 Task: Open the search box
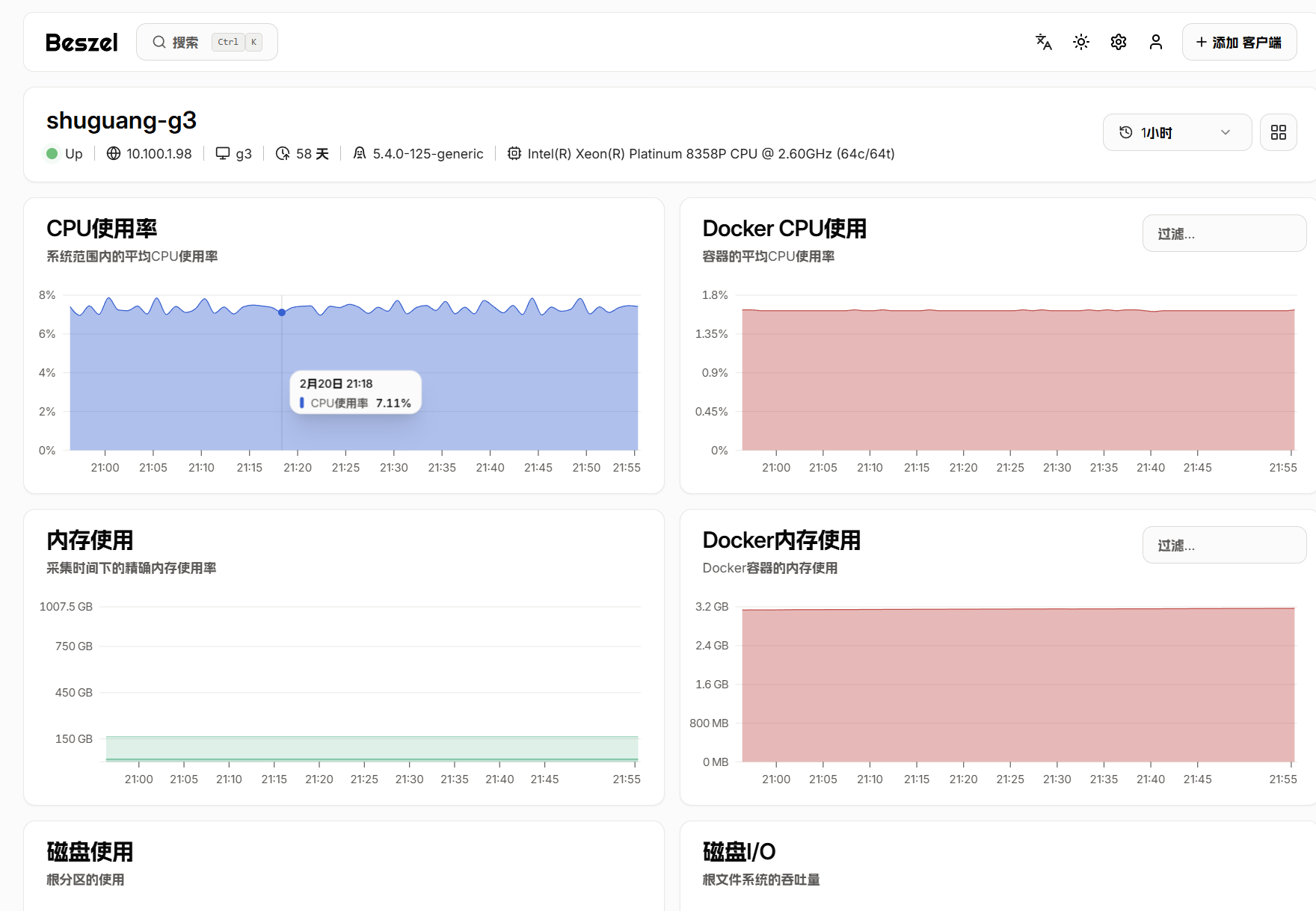[207, 42]
